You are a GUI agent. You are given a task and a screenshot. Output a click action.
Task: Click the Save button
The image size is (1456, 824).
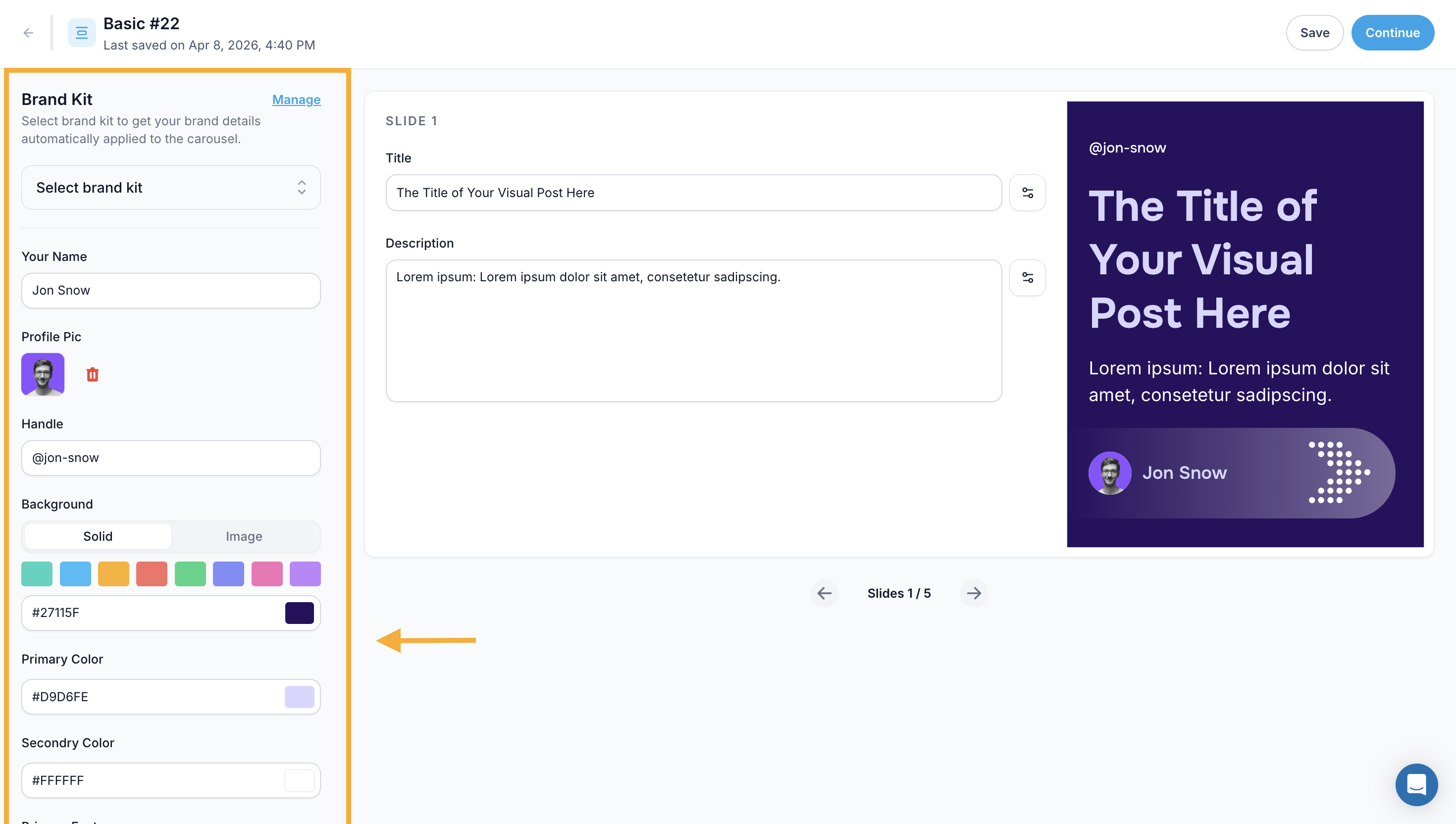point(1314,33)
